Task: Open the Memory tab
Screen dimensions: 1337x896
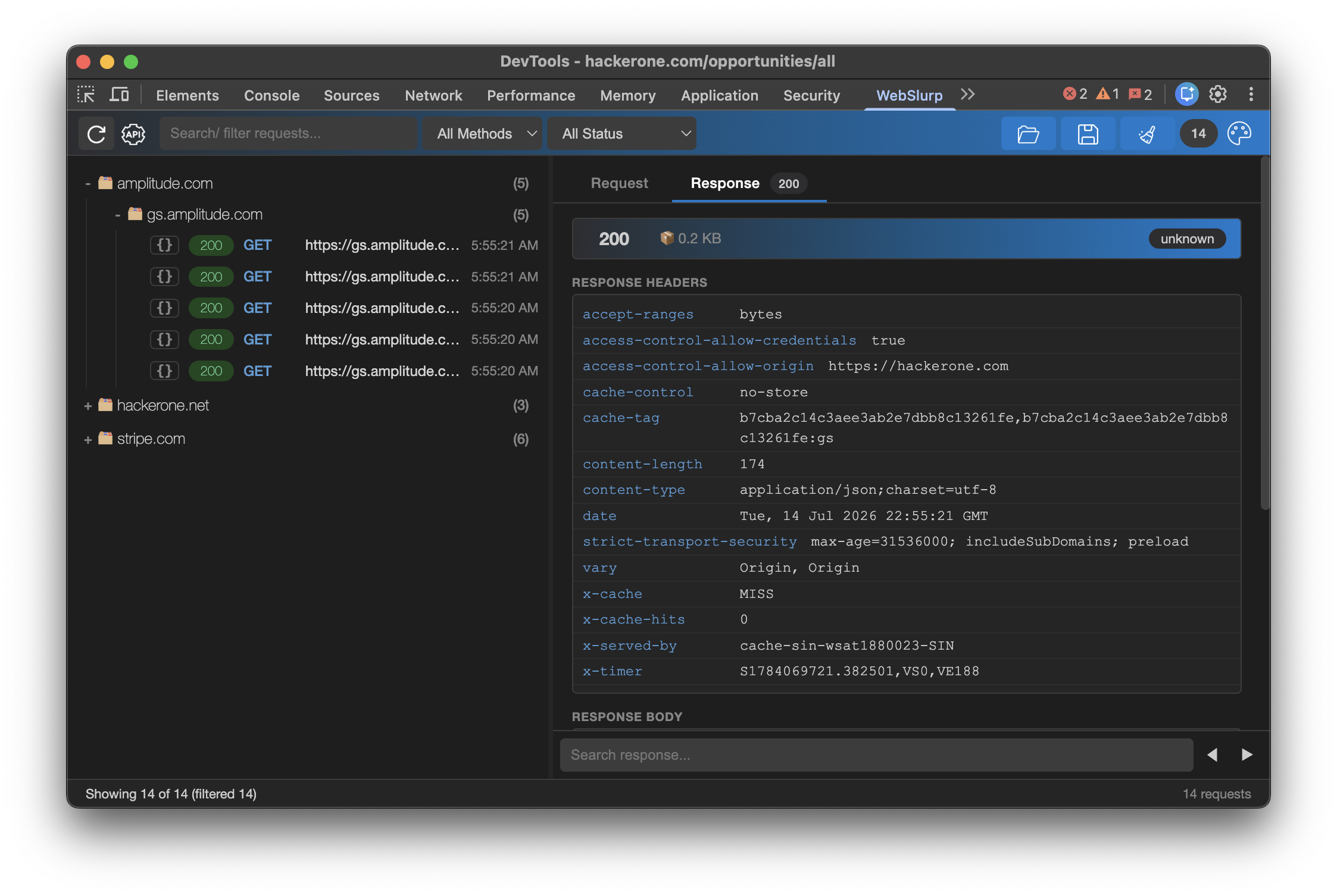Action: click(627, 95)
